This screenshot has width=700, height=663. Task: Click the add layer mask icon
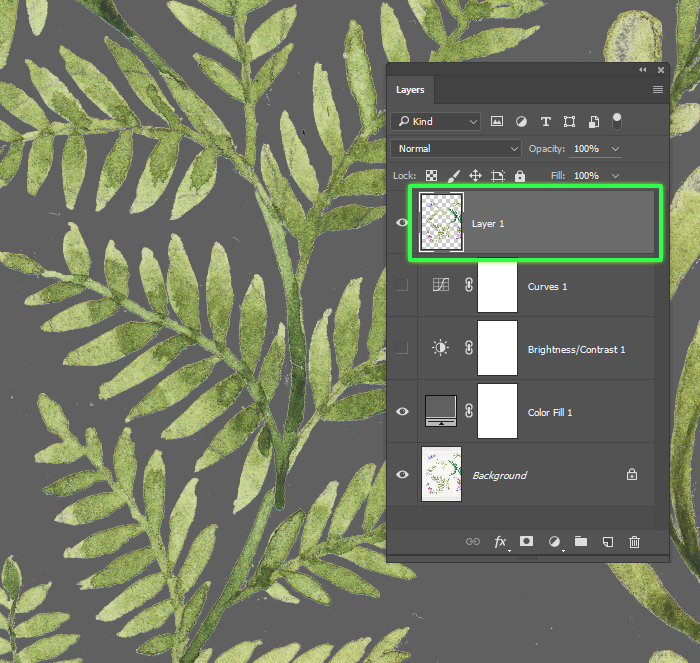pyautogui.click(x=526, y=541)
